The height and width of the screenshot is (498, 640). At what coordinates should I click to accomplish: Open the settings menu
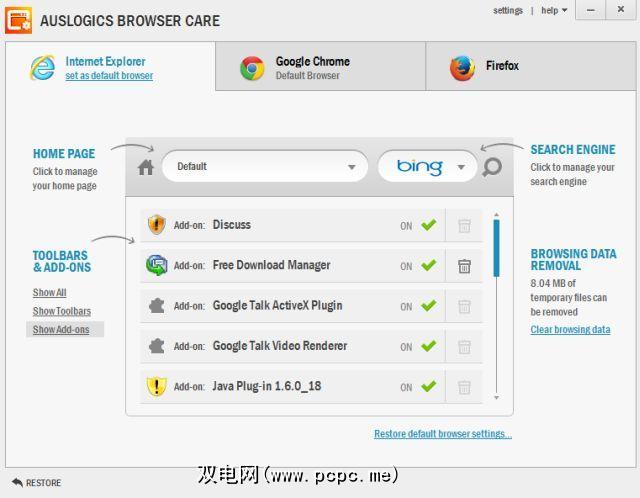(x=508, y=10)
